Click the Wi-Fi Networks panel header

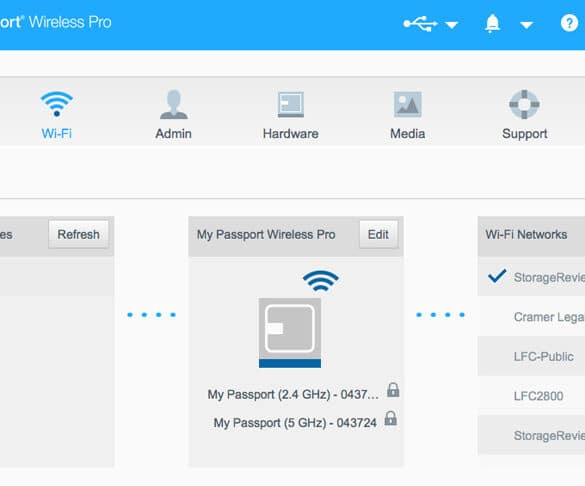[531, 236]
